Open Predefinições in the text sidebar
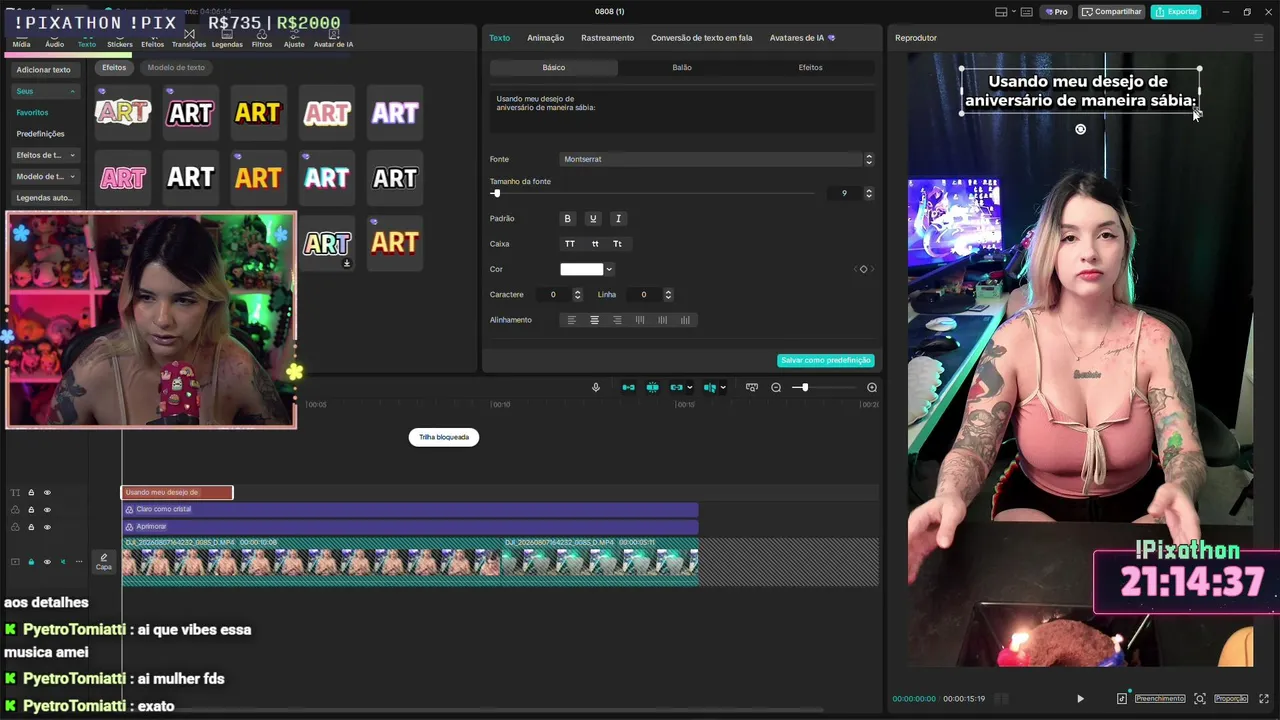This screenshot has height=720, width=1280. pyautogui.click(x=40, y=134)
